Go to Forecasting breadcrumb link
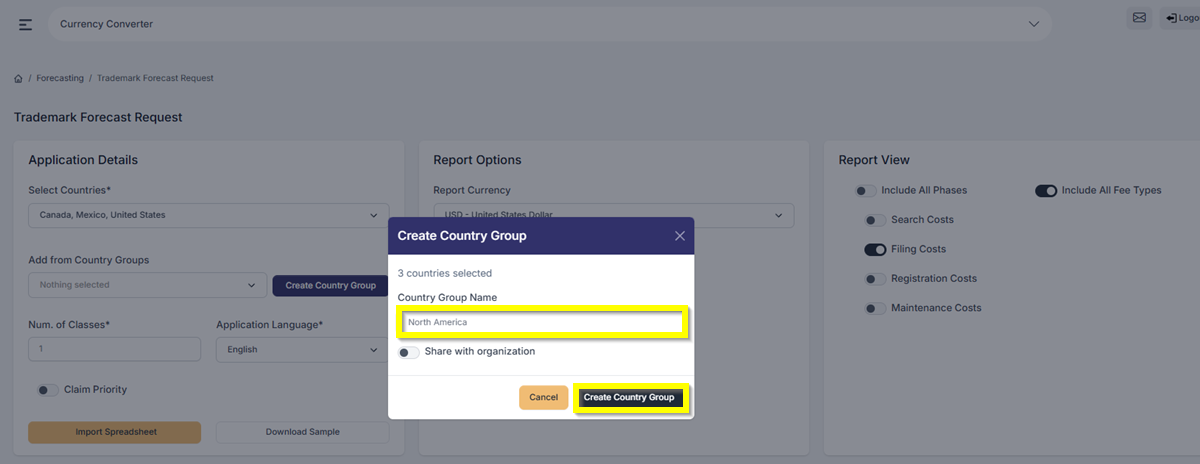The height and width of the screenshot is (464, 1200). [x=60, y=78]
